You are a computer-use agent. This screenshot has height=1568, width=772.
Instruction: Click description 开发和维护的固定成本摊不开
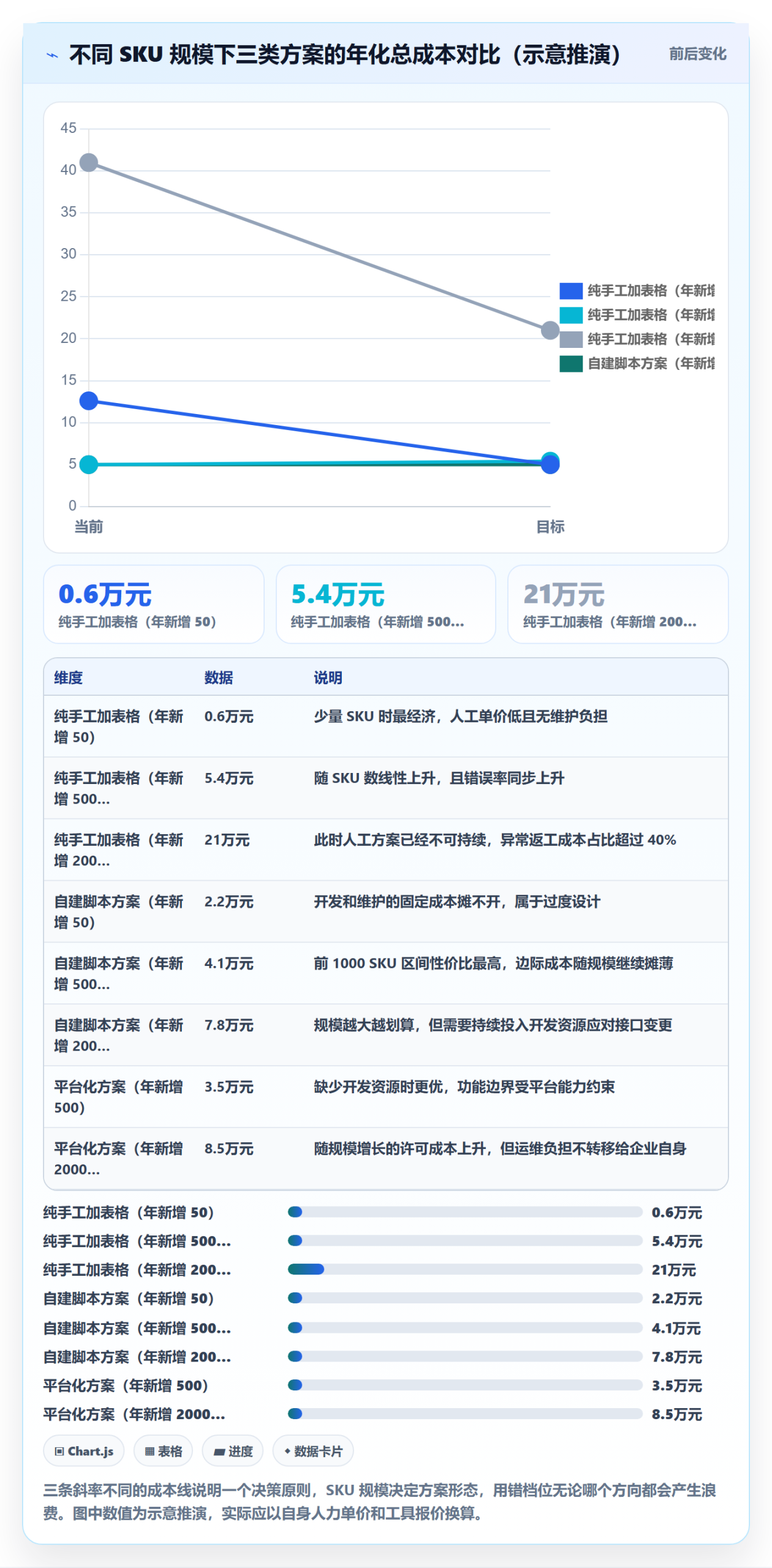(x=457, y=902)
